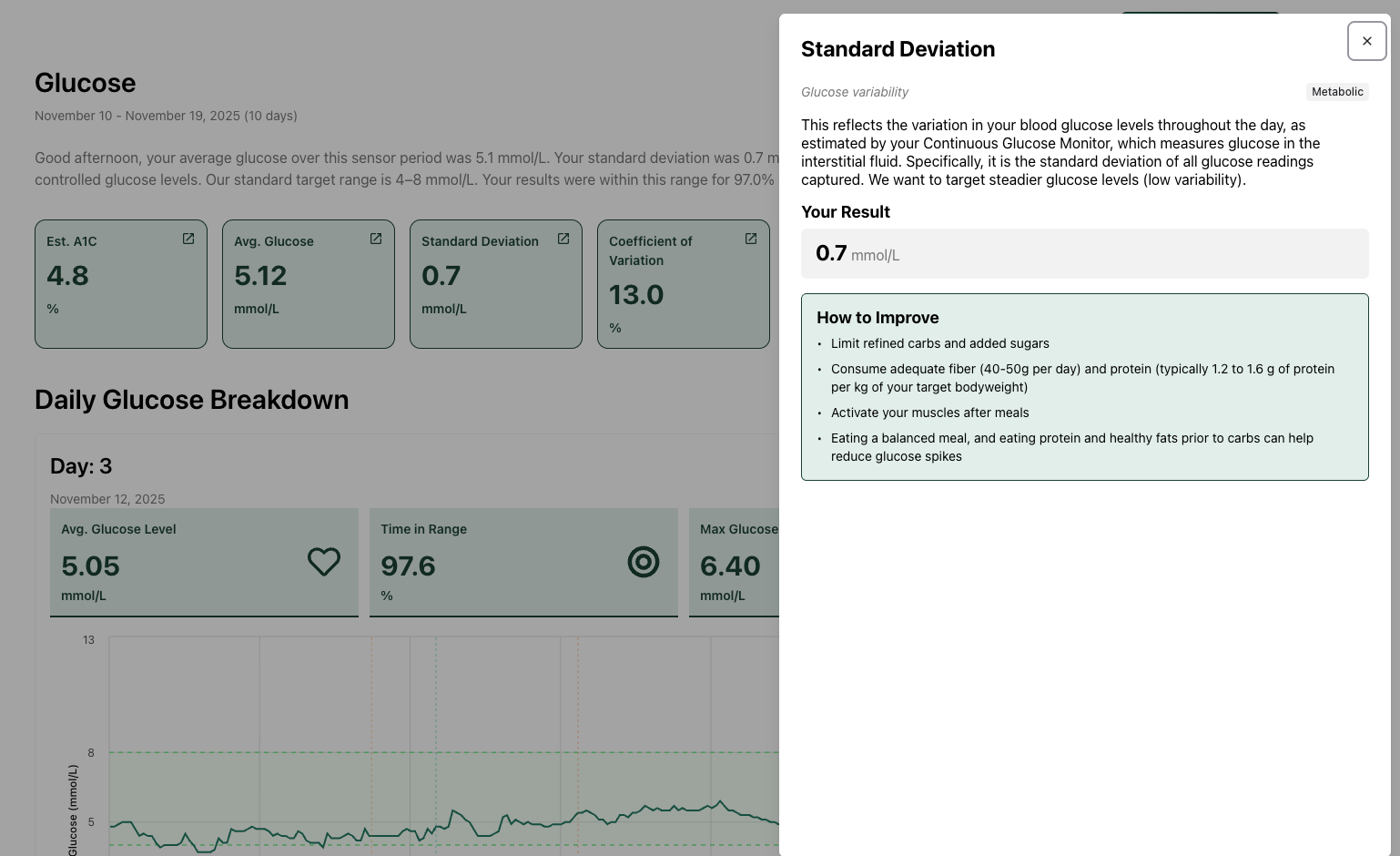Close the Standard Deviation panel
1400x856 pixels.
[1366, 41]
